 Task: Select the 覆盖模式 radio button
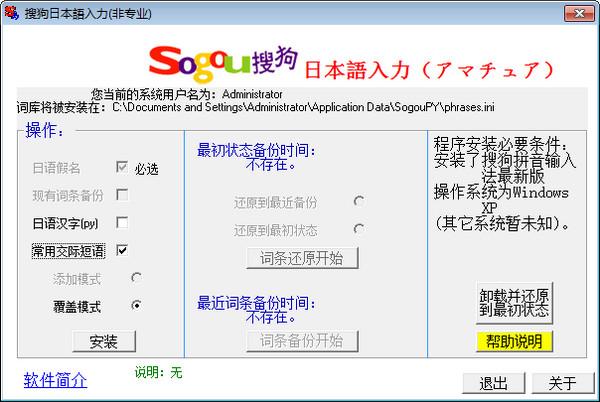(136, 305)
